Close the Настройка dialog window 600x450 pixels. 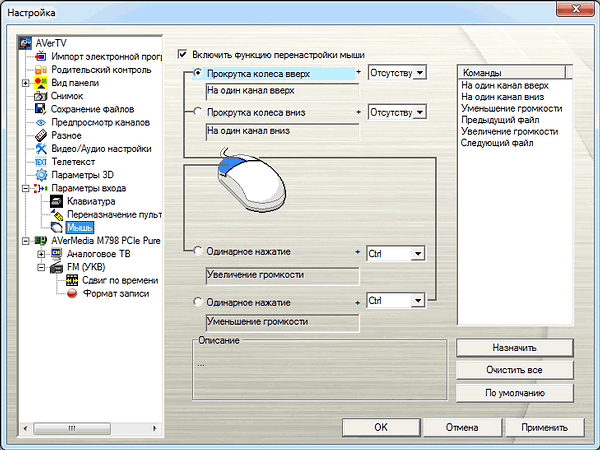(575, 8)
